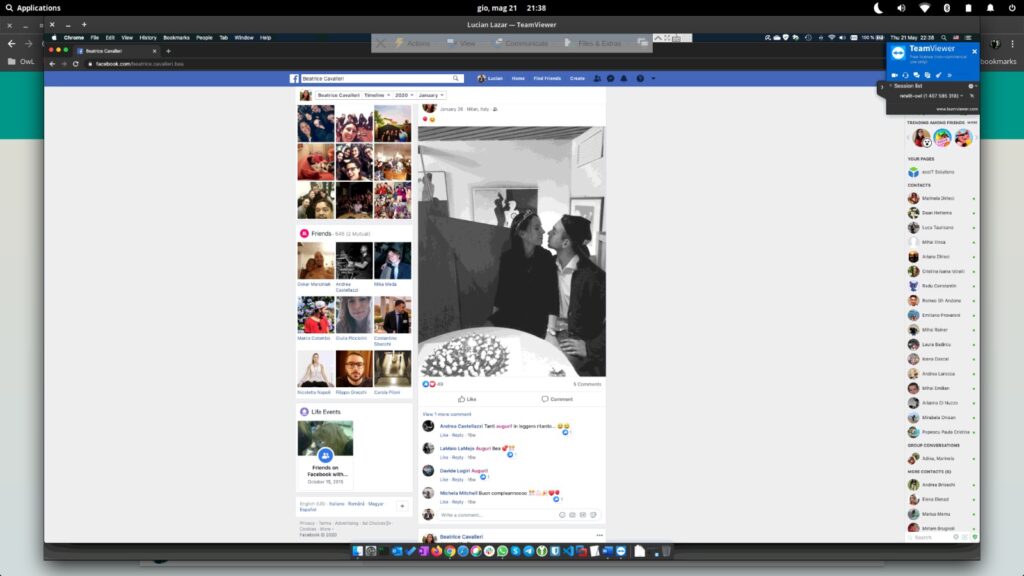1024x576 pixels.
Task: Open the Timeline dropdown
Action: click(377, 95)
